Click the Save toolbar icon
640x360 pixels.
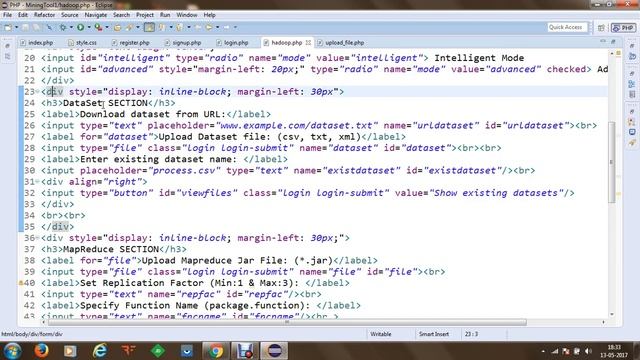(x=25, y=27)
